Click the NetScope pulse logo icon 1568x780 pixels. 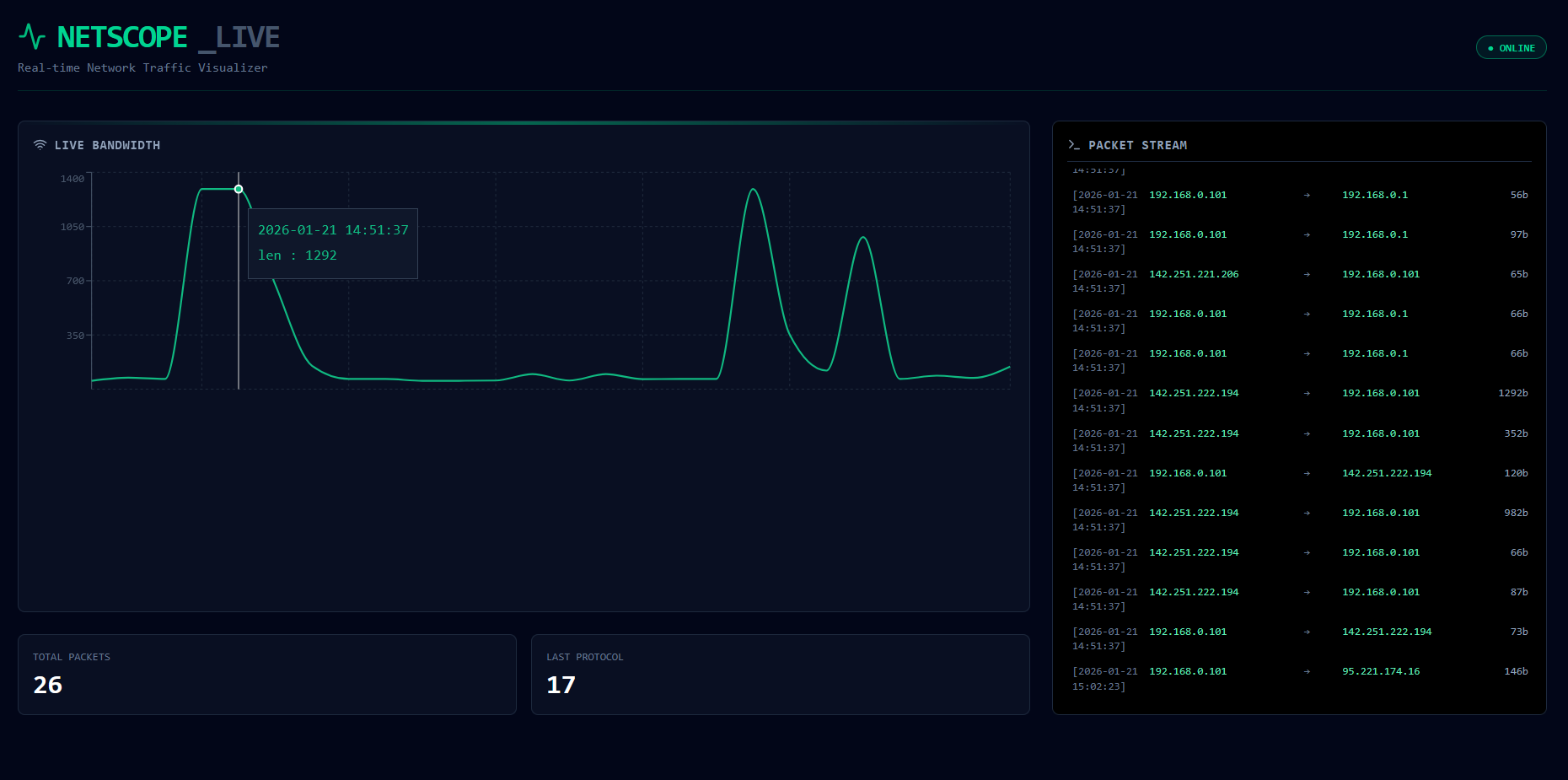(x=32, y=37)
